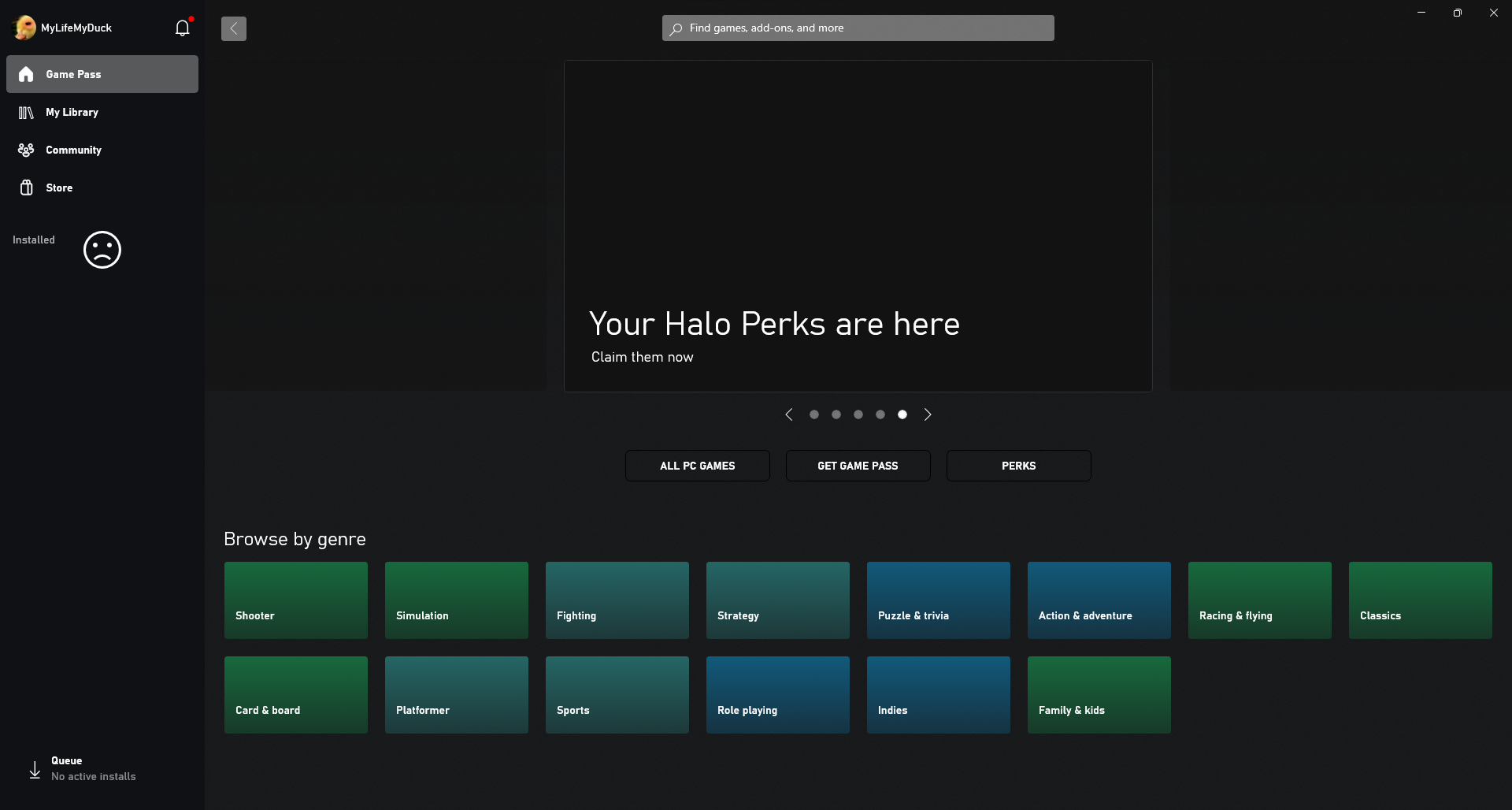Select the fifth carousel dot

(x=902, y=414)
